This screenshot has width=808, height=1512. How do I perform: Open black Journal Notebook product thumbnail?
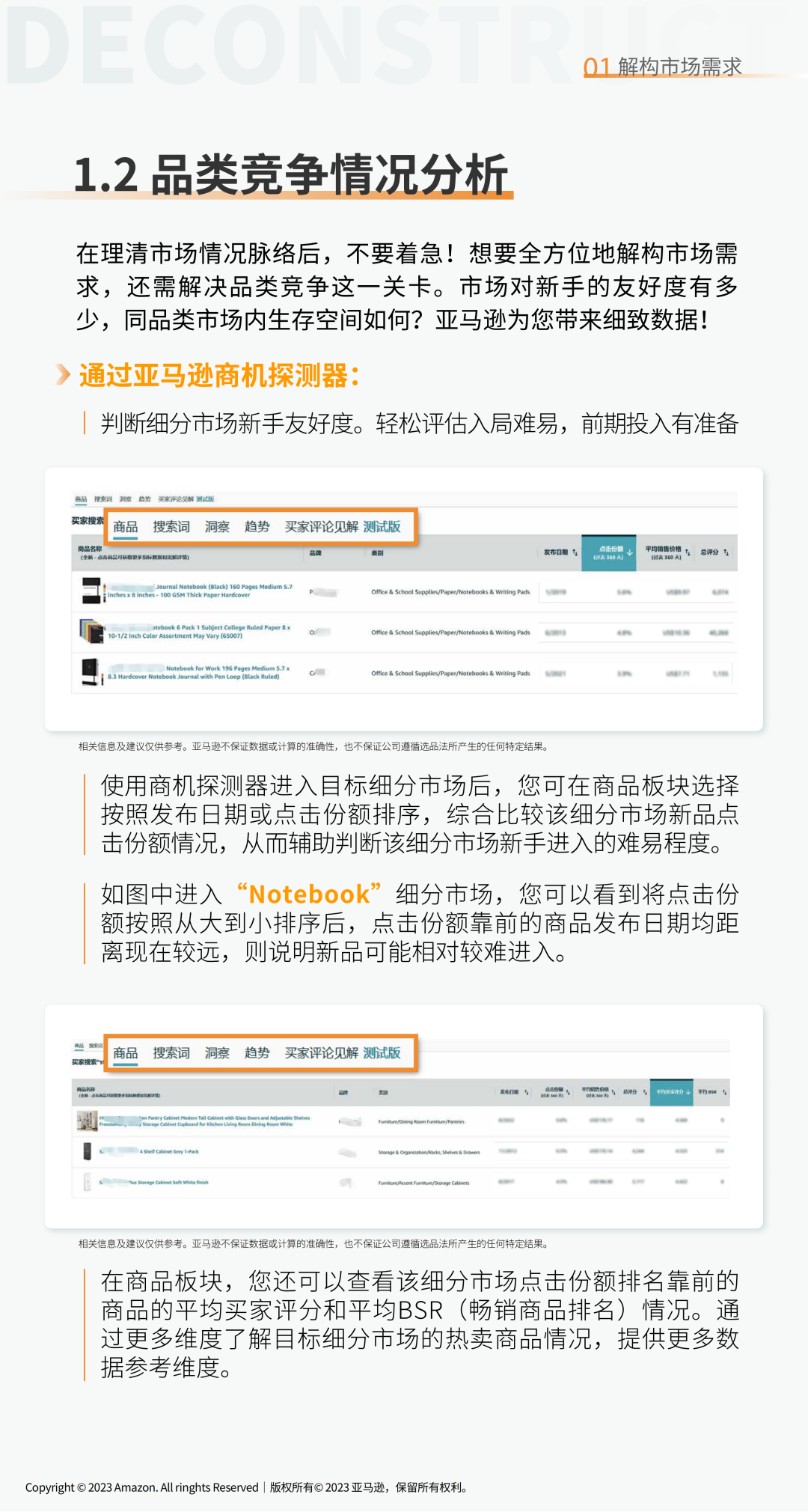pyautogui.click(x=91, y=591)
